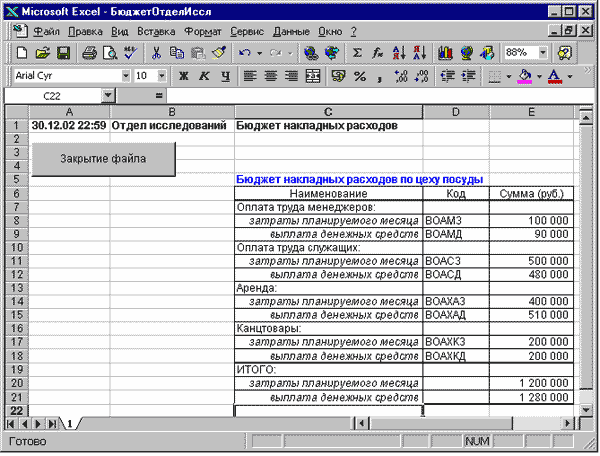Launch the Chart Wizard icon
Screen dimensions: 600x456
point(445,53)
